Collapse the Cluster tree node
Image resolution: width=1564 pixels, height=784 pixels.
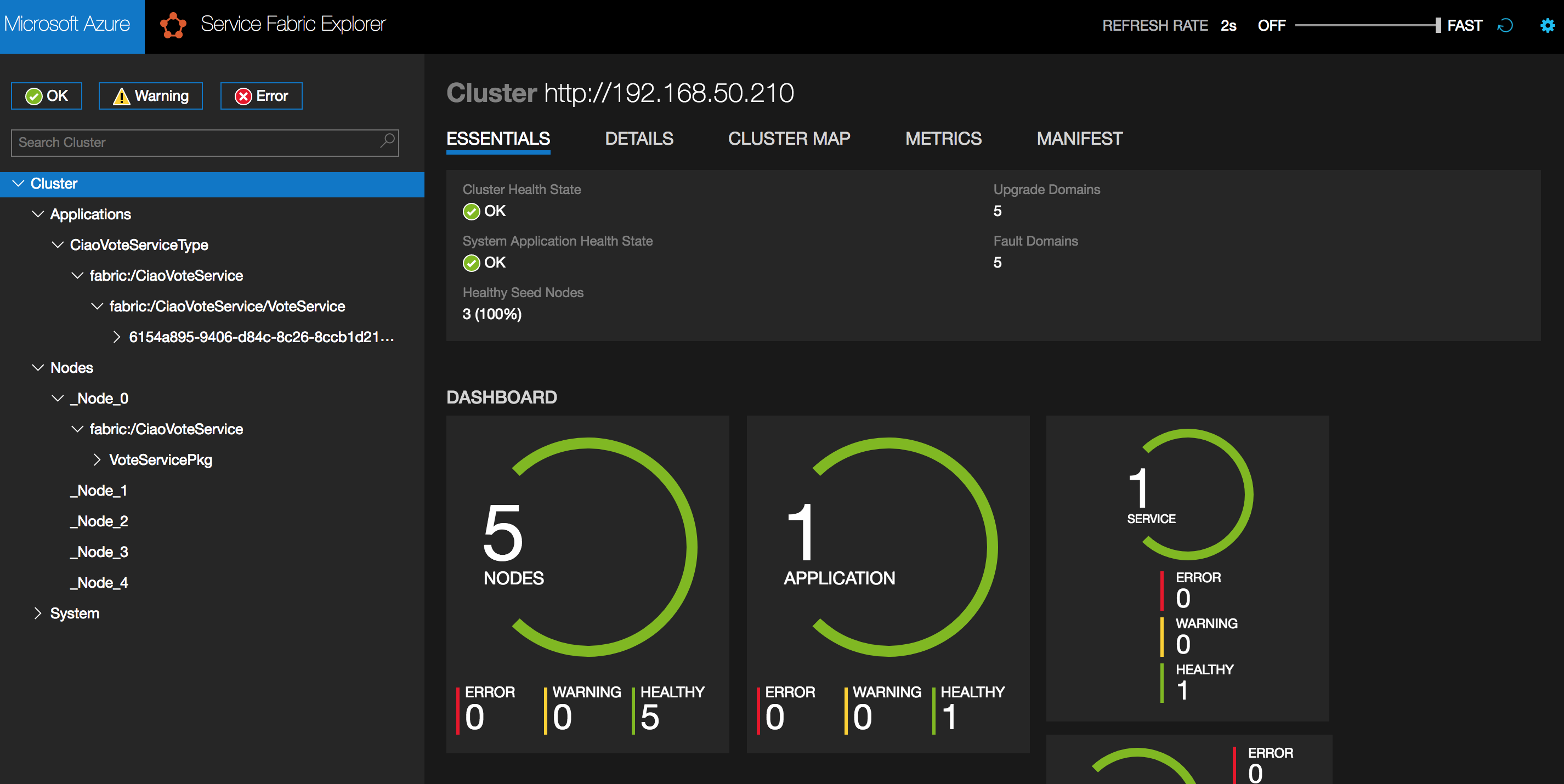click(18, 183)
